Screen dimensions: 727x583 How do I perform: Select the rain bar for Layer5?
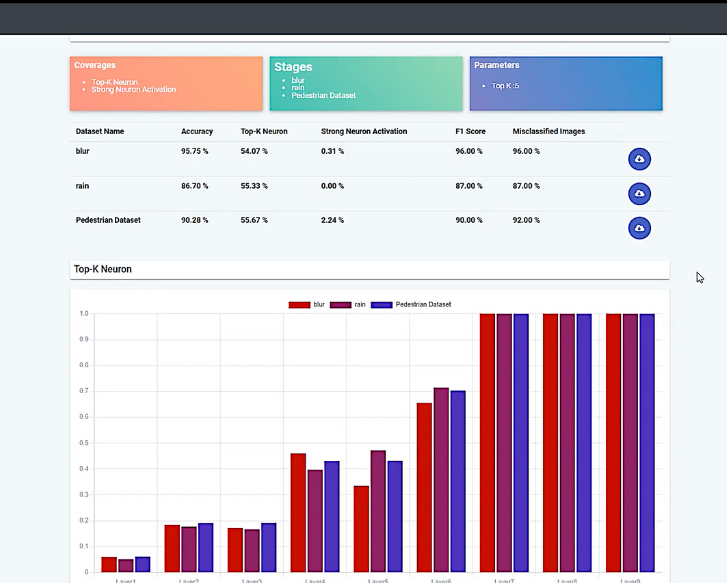(x=378, y=511)
